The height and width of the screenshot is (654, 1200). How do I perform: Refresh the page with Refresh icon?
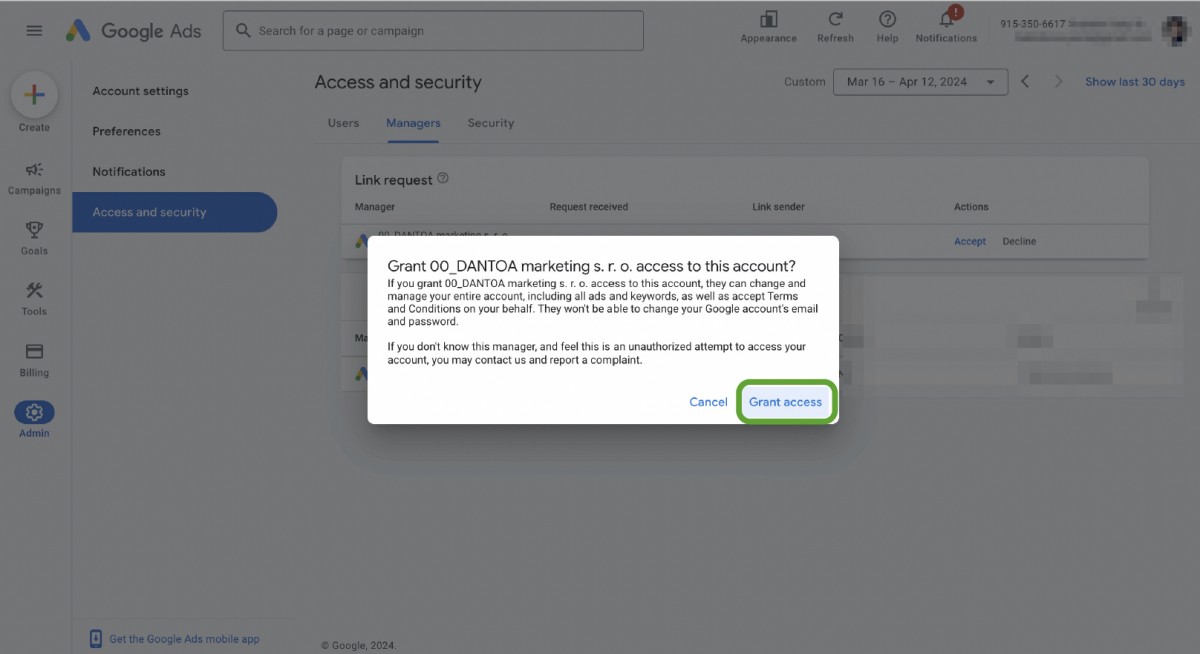click(835, 20)
